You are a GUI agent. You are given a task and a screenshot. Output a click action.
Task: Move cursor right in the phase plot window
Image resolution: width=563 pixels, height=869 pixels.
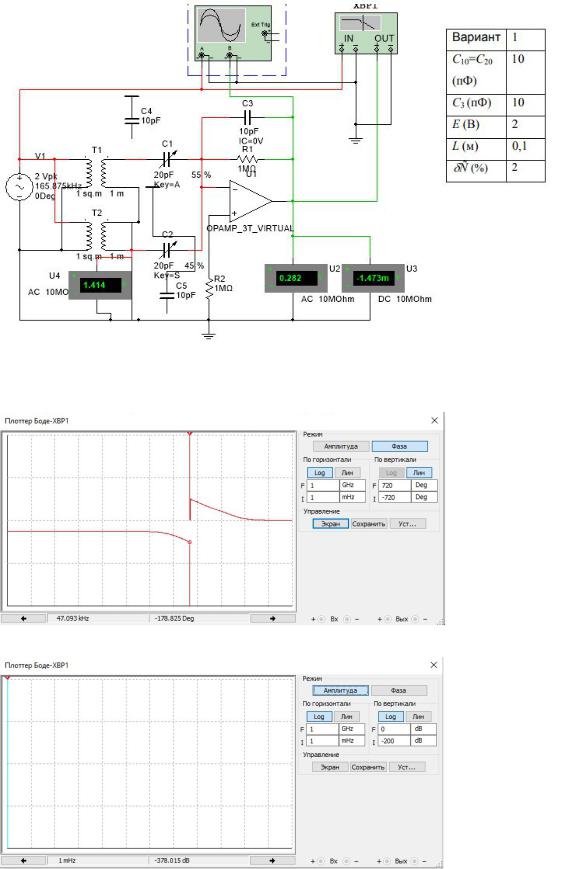(273, 618)
